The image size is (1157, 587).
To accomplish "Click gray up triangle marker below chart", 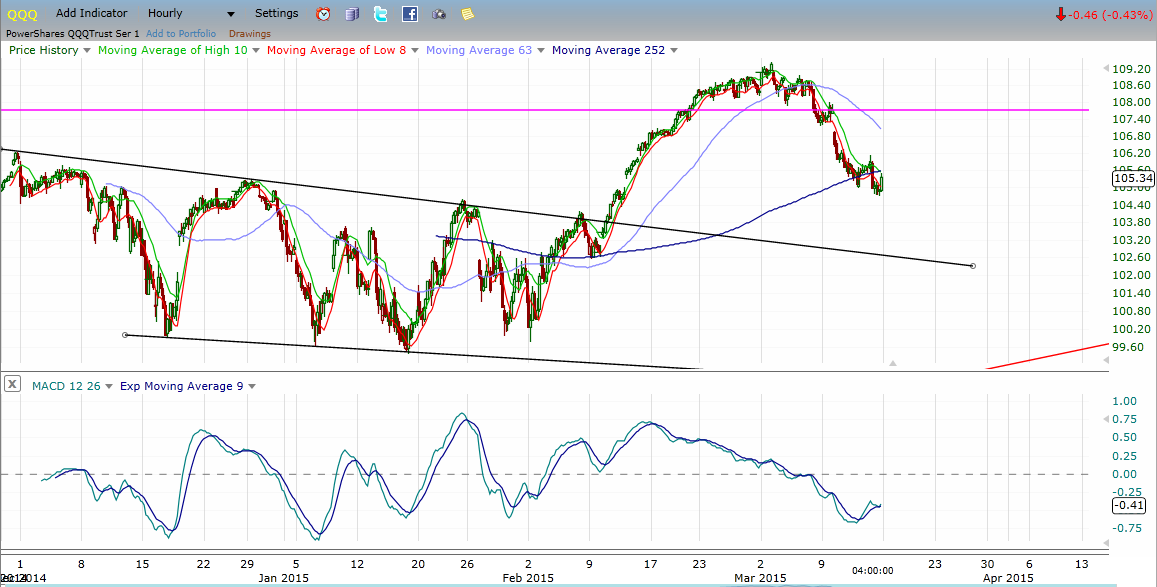I will coord(893,363).
